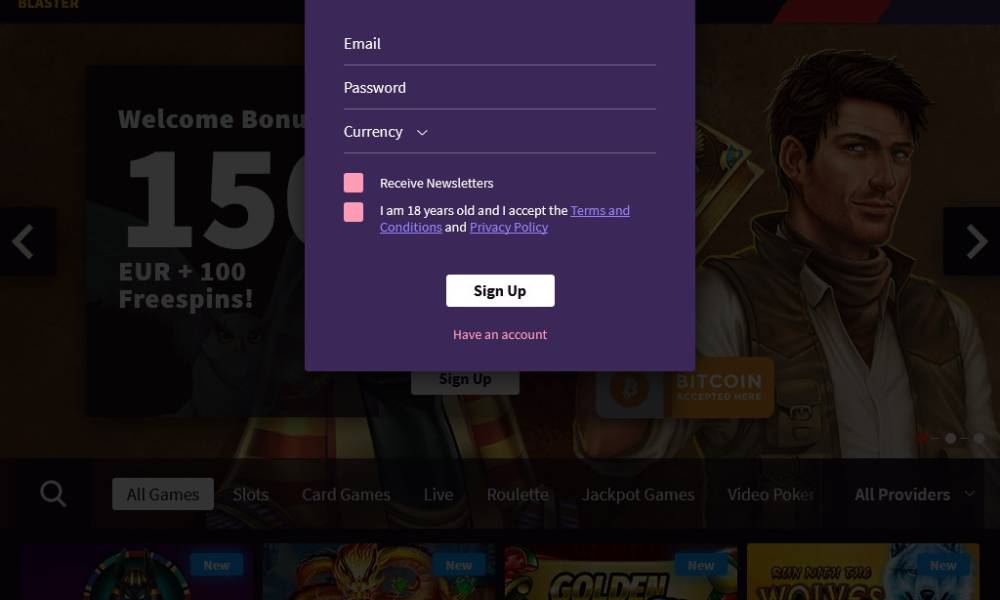Open the Privacy Policy link
The width and height of the screenshot is (1000, 600).
point(509,227)
